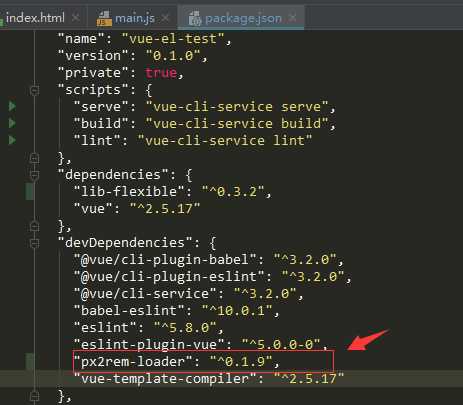Click the "^5.0.0-0" version string
Viewport: 463px width, 405px height.
[x=281, y=344]
